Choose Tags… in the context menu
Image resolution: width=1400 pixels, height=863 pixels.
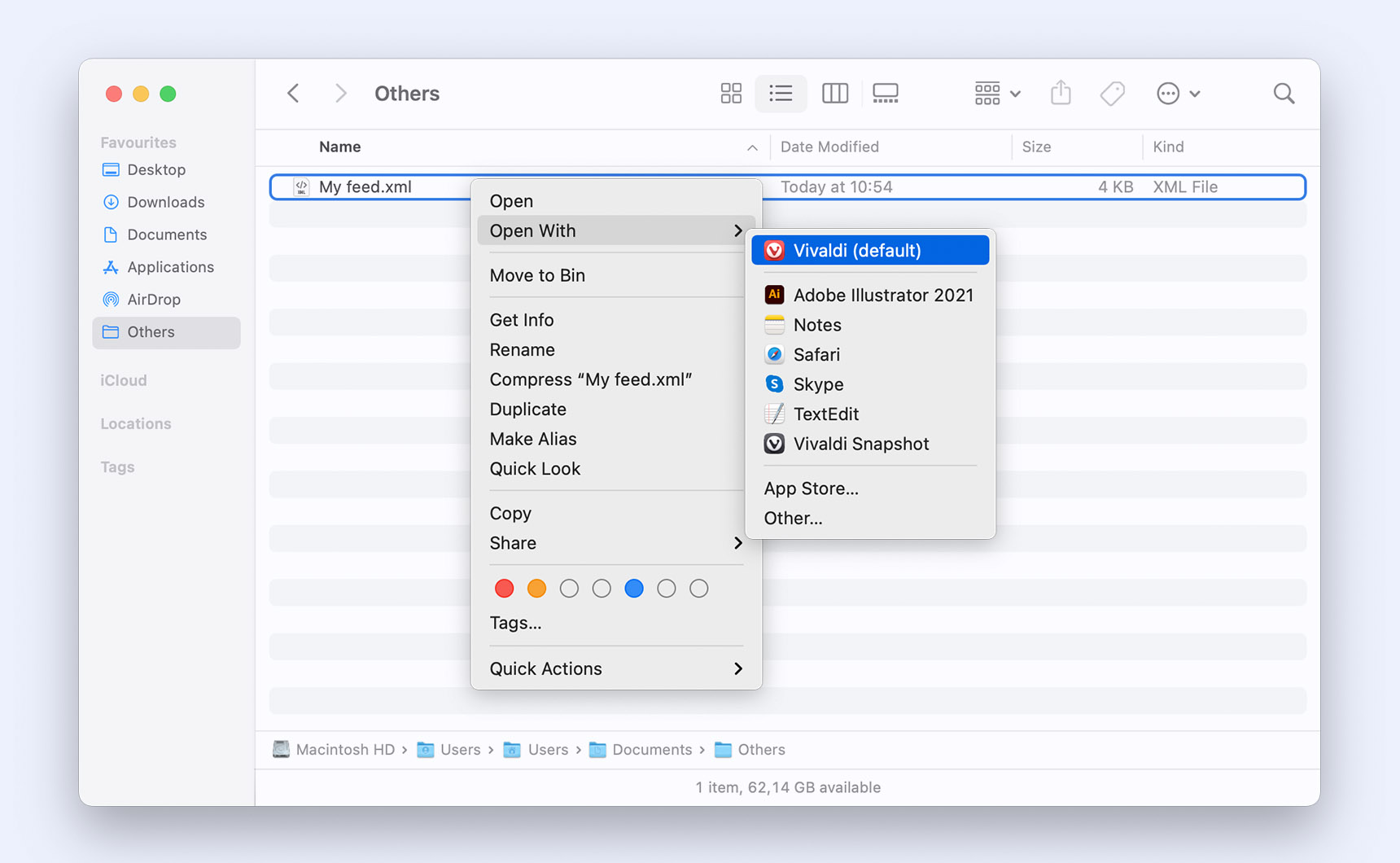[x=616, y=623]
